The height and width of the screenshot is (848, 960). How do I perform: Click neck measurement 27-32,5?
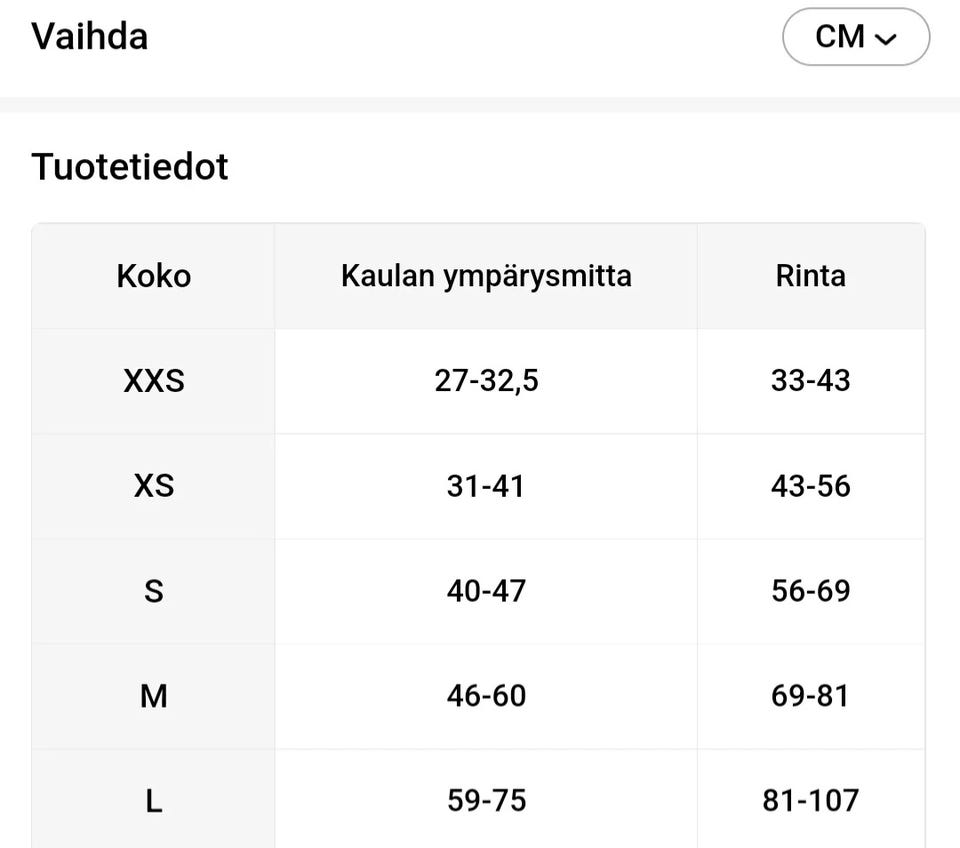pos(486,381)
